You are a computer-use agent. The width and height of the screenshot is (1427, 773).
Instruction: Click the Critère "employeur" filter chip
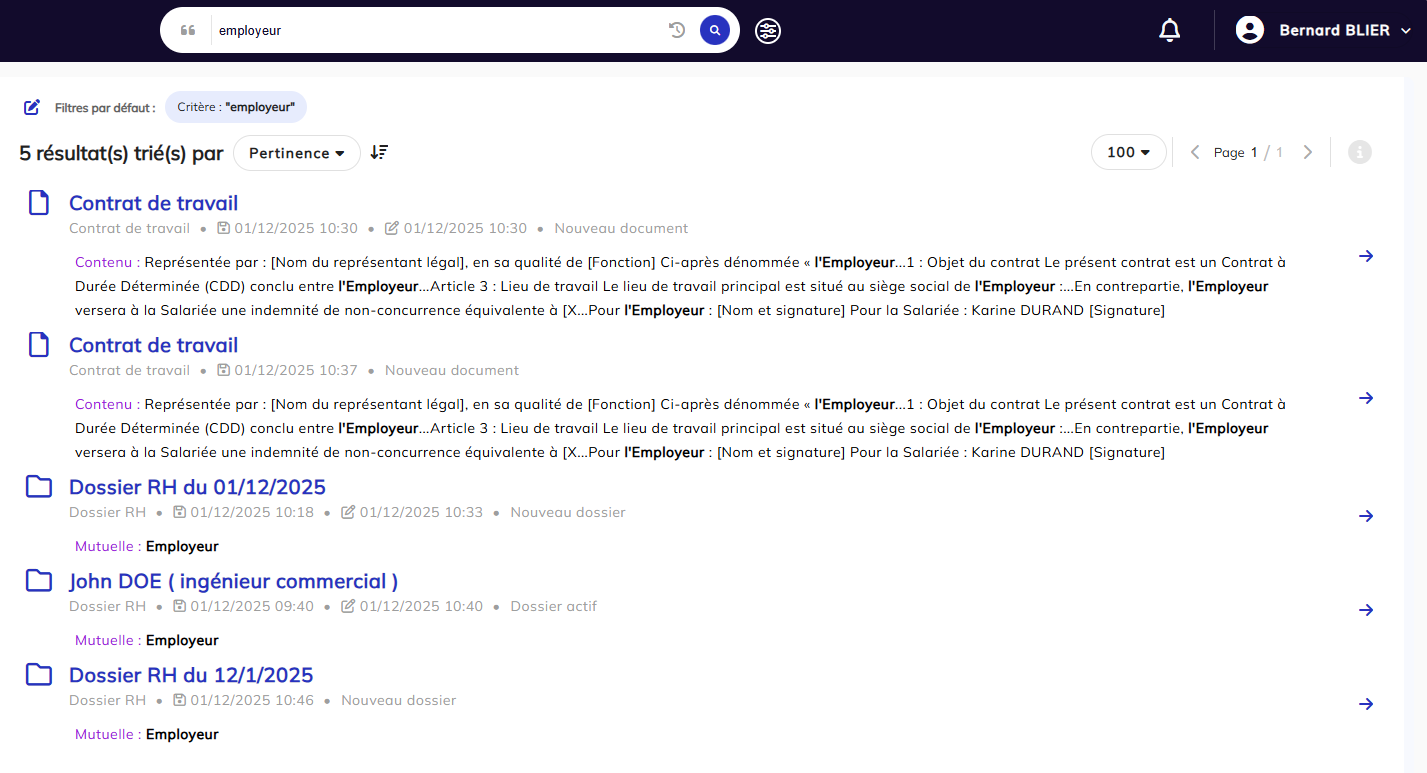[236, 107]
